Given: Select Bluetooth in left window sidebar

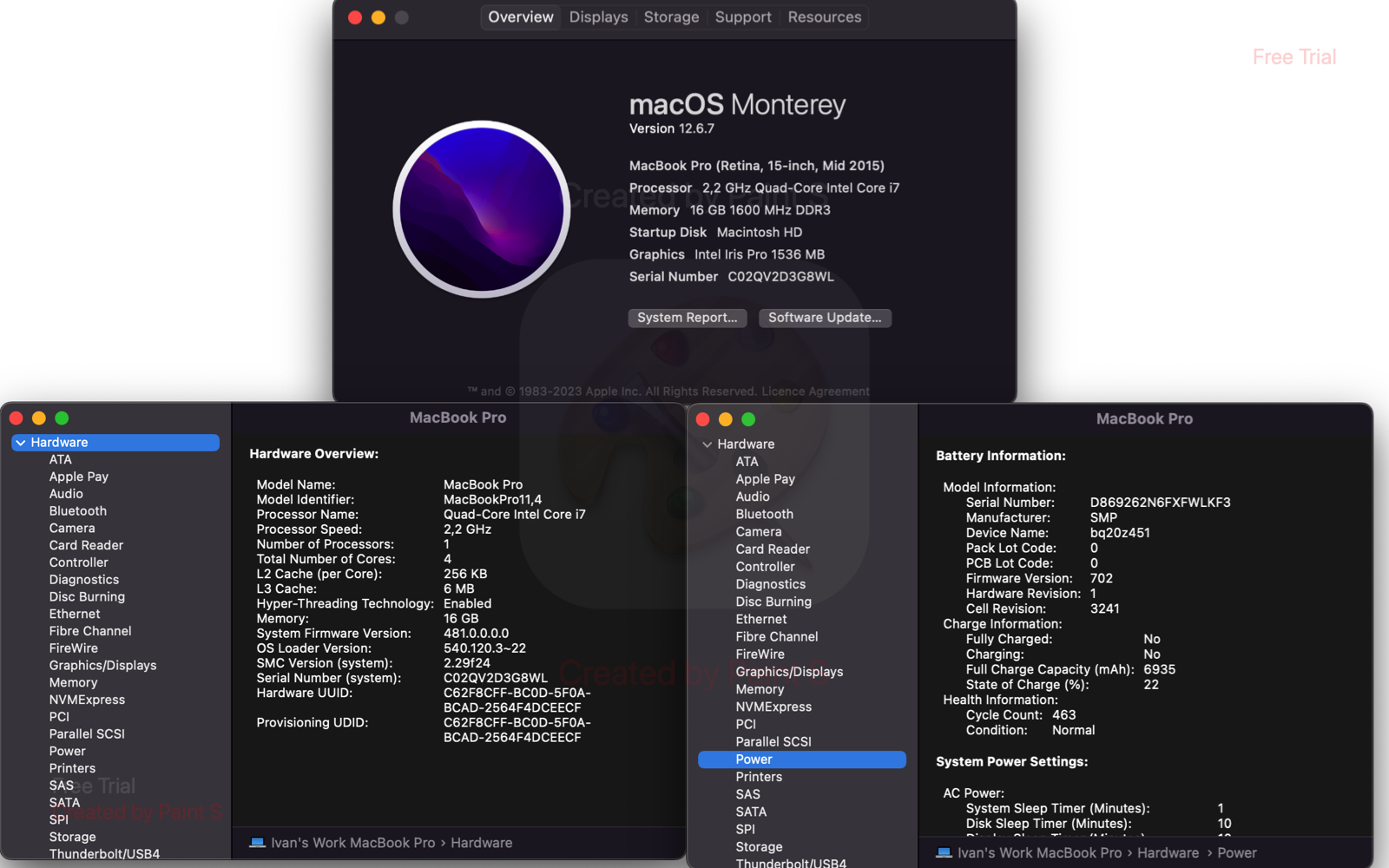Looking at the screenshot, I should (78, 511).
